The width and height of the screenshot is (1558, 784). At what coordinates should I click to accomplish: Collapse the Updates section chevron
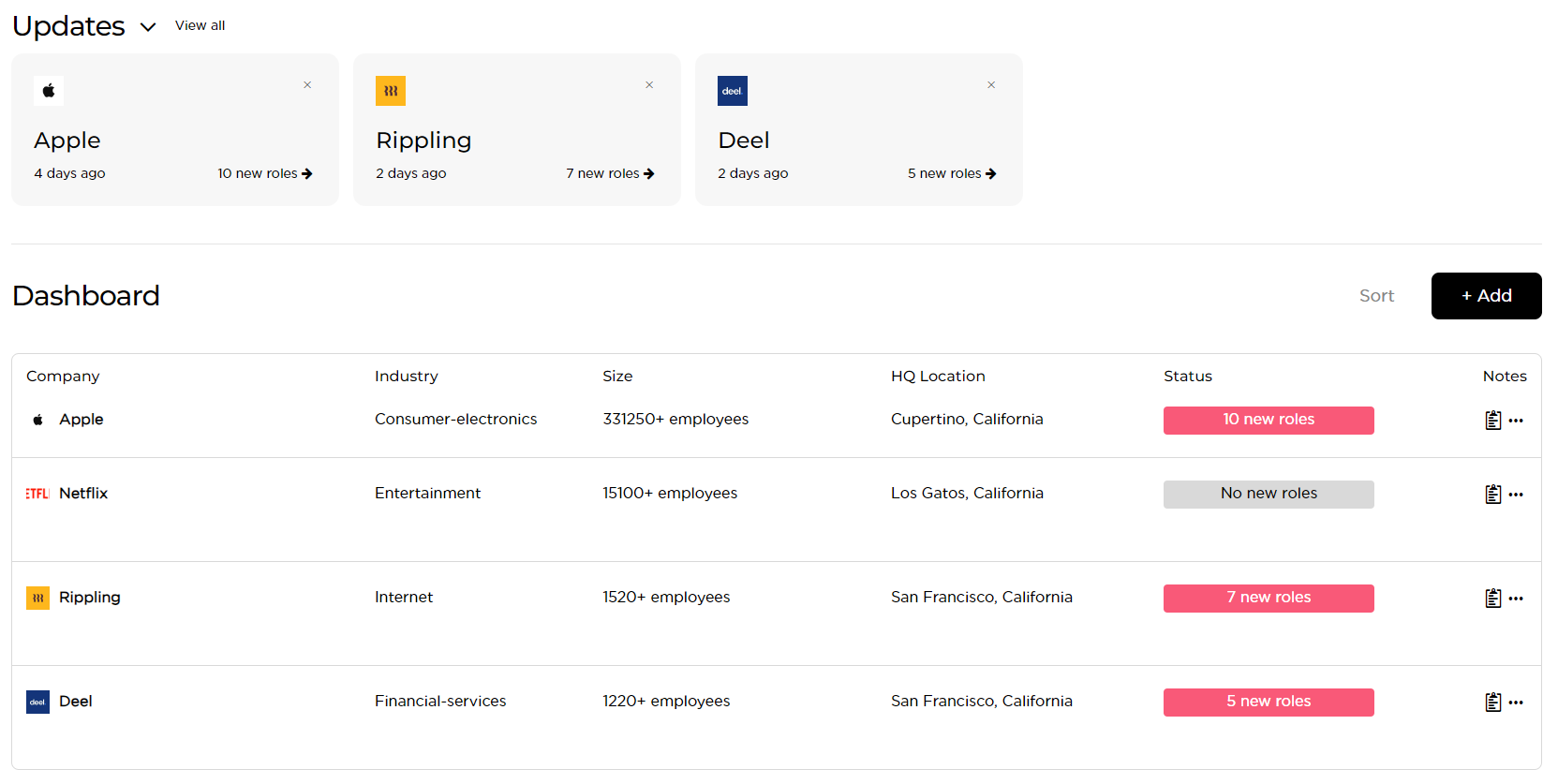pyautogui.click(x=148, y=27)
